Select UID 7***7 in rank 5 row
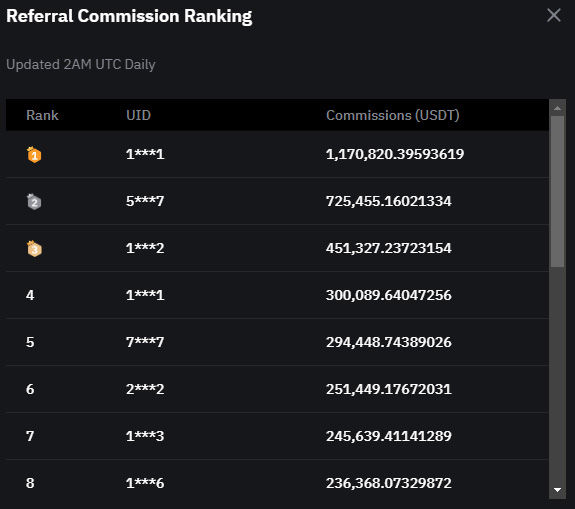This screenshot has height=509, width=575. (x=145, y=342)
